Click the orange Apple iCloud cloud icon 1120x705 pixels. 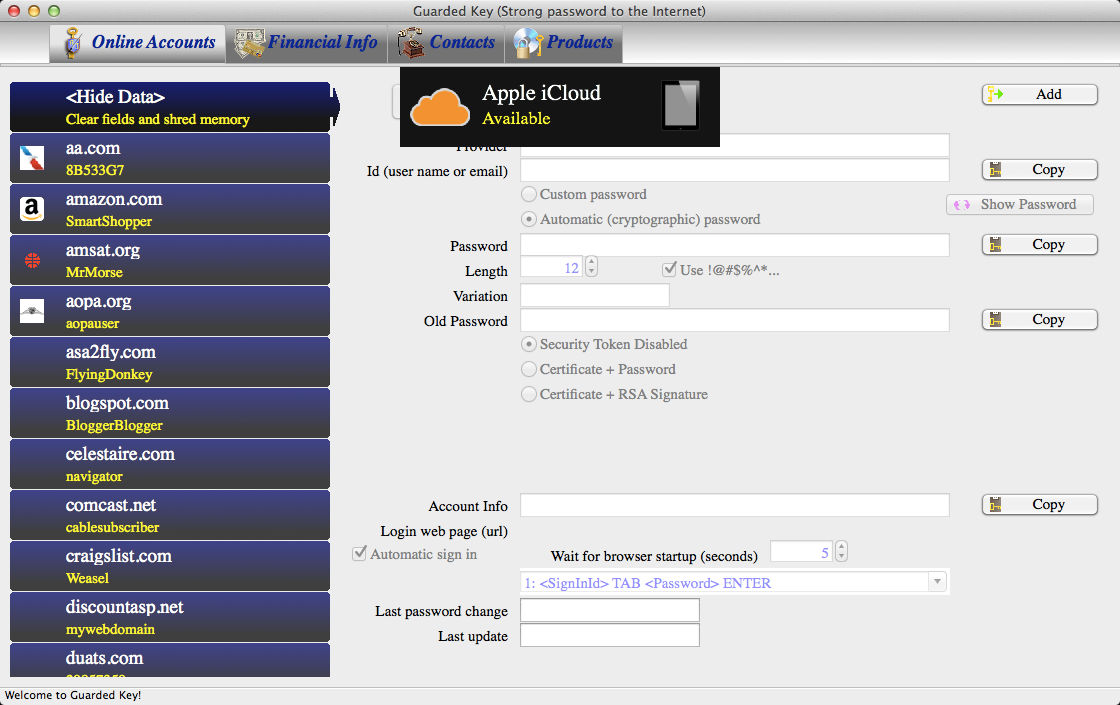440,107
